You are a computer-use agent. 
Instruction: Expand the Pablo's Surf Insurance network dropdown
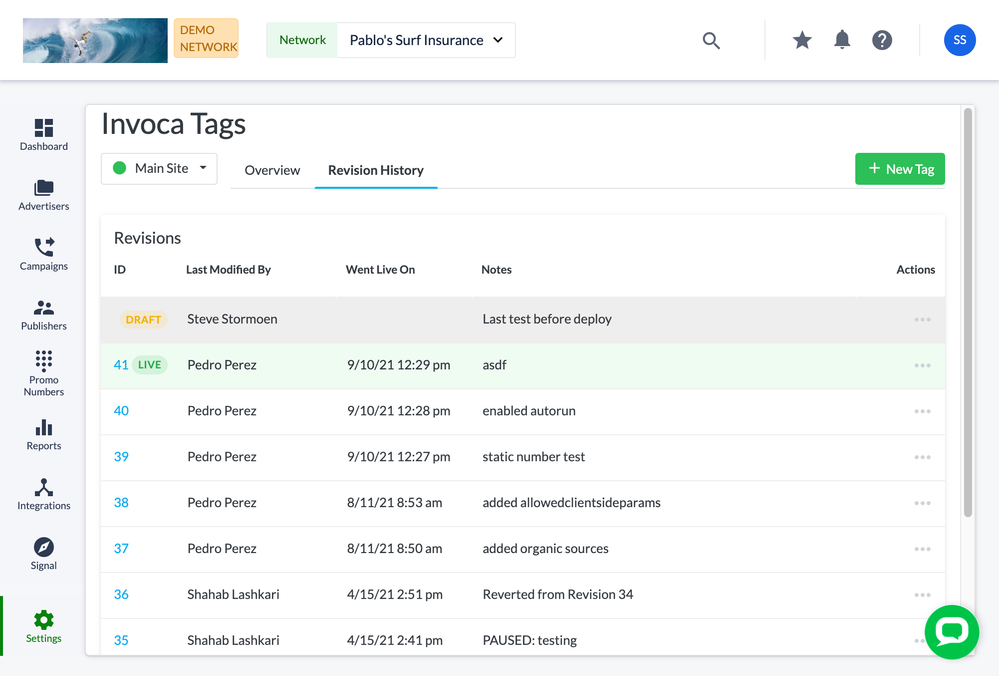click(426, 40)
